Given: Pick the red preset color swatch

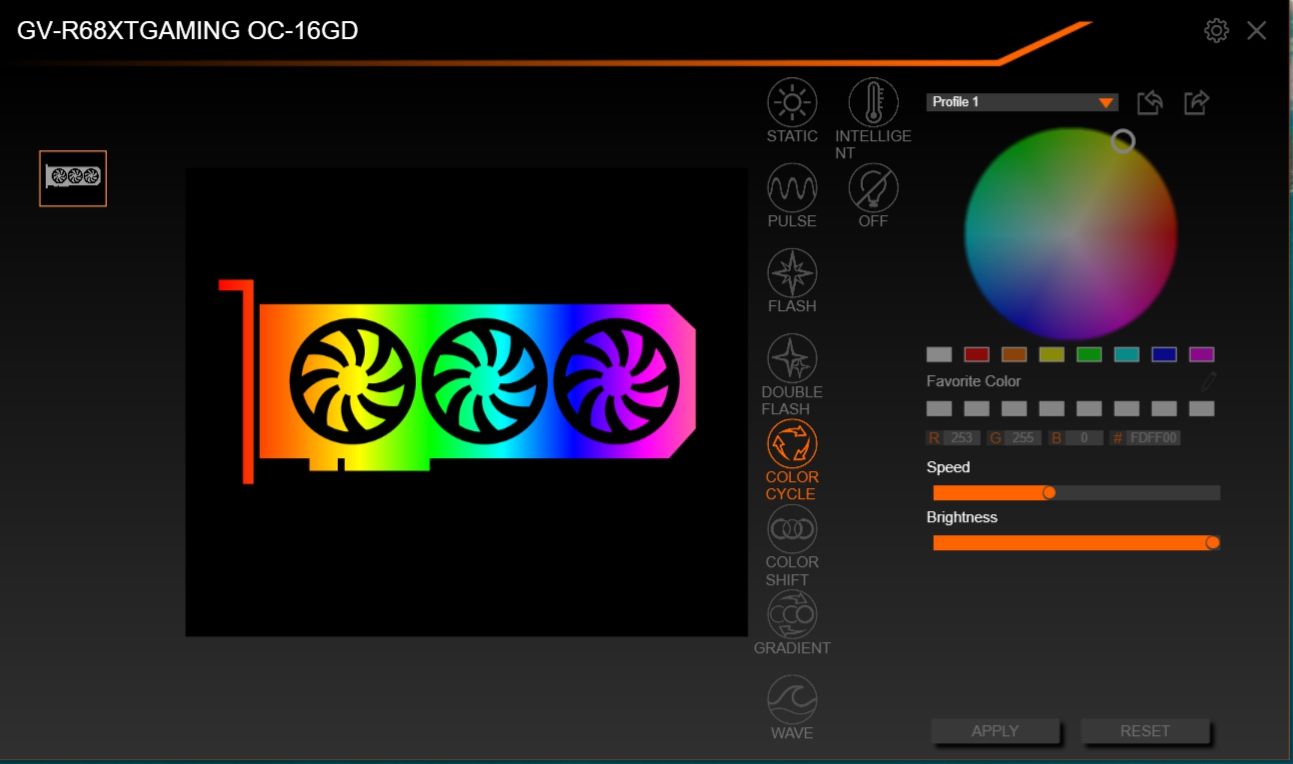Looking at the screenshot, I should (x=976, y=354).
